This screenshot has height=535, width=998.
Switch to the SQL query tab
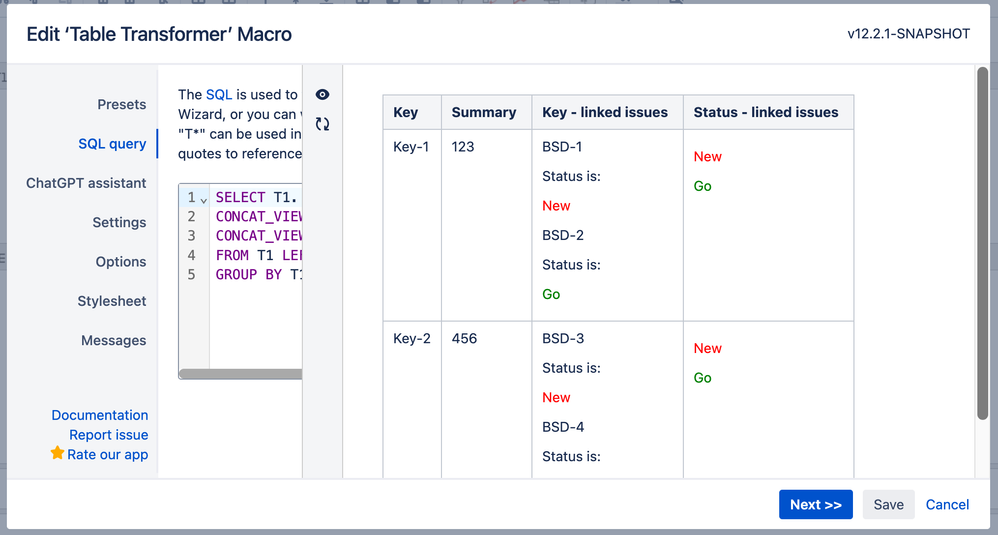pos(112,144)
